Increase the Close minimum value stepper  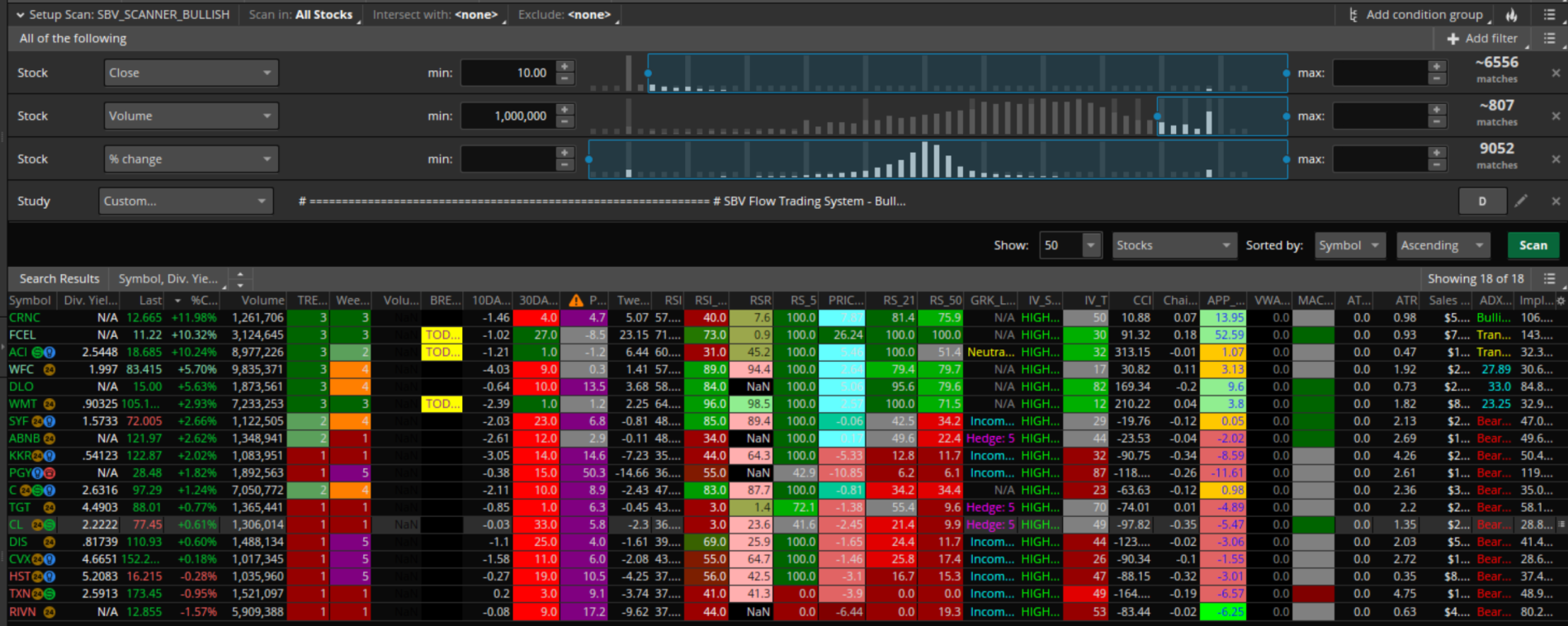click(x=564, y=67)
